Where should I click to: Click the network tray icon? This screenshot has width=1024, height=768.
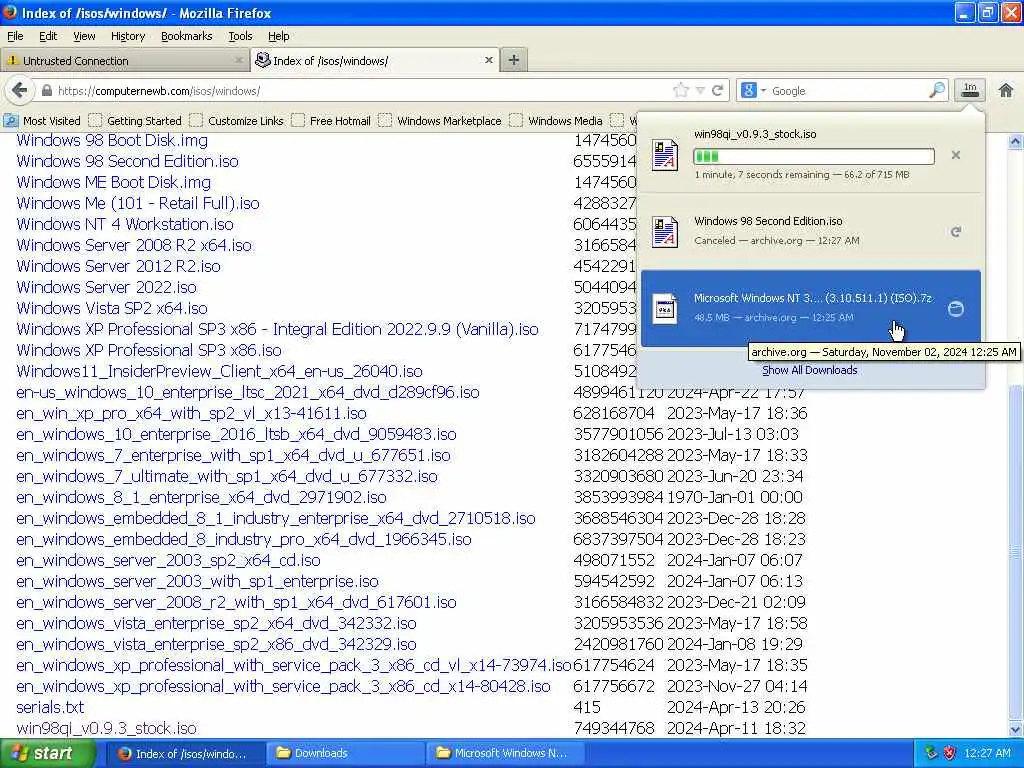coord(931,753)
